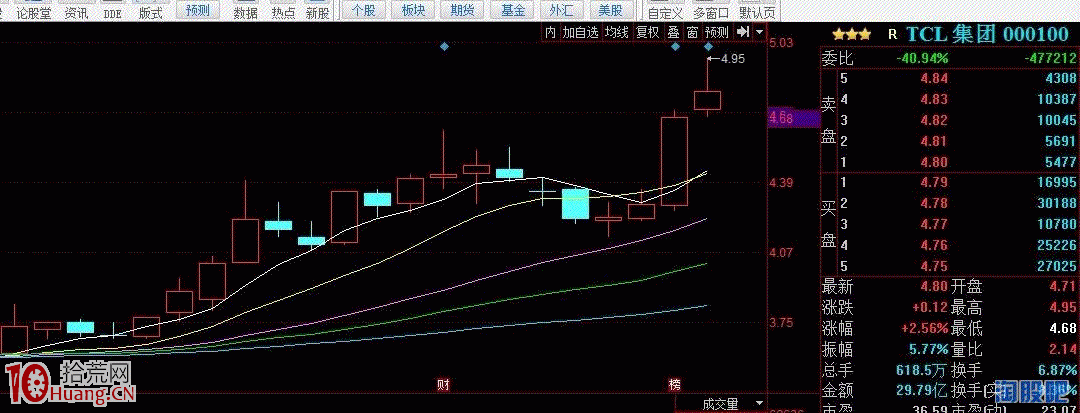Viewport: 1080px width, 413px height.
Task: Switch to the 期货 tab
Action: [x=463, y=10]
